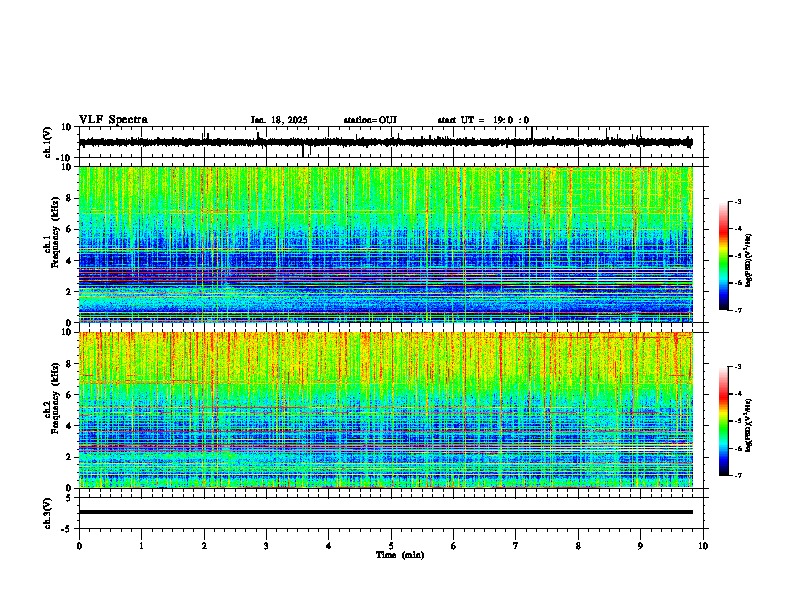Click the "station=OUI" header label
This screenshot has width=792, height=612.
click(370, 120)
